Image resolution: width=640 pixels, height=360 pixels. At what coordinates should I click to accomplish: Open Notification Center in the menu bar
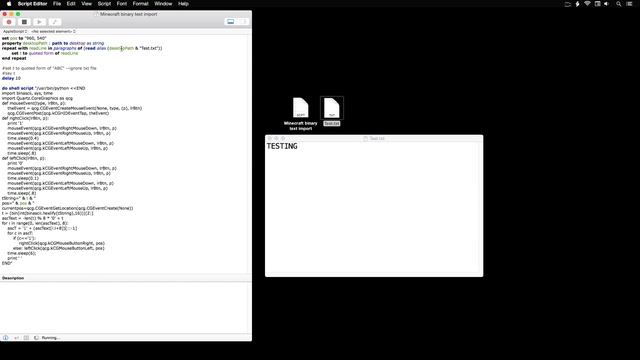[629, 4]
